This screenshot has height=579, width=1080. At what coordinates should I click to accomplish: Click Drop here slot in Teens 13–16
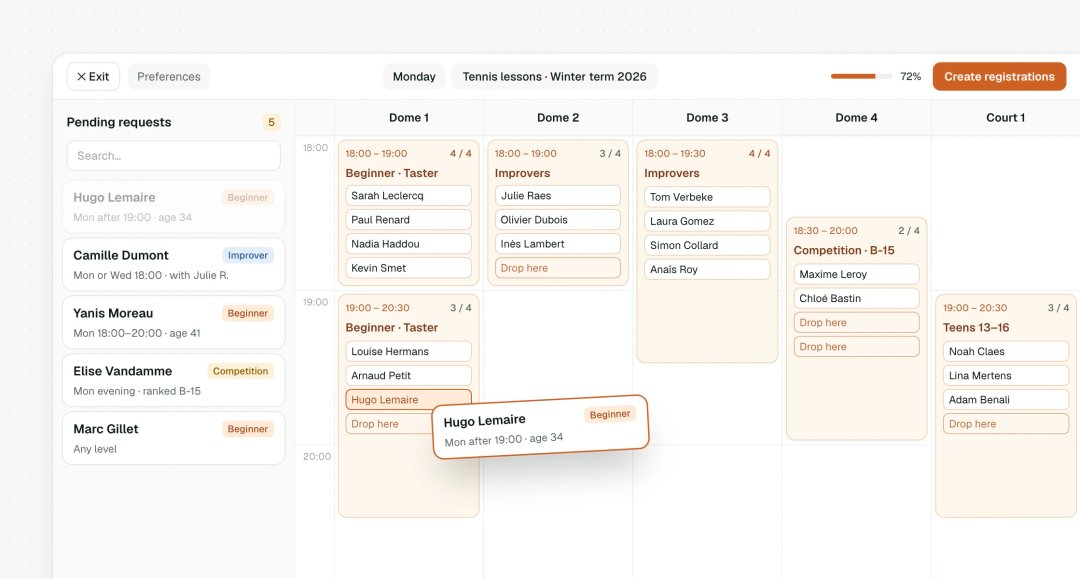pos(1006,424)
